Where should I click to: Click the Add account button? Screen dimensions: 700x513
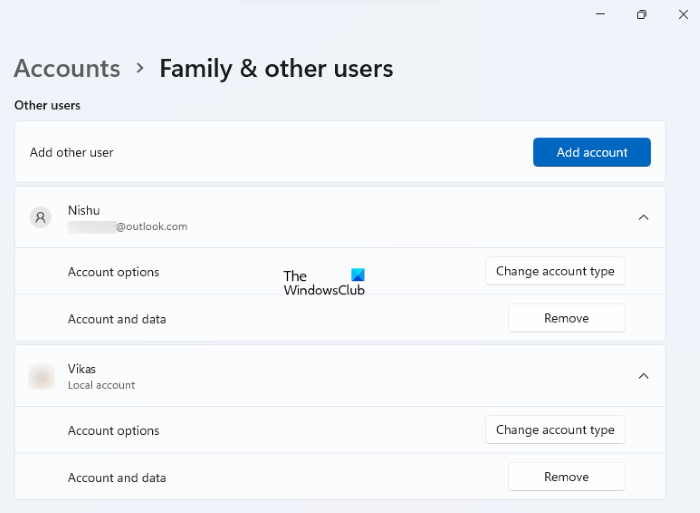pos(591,152)
